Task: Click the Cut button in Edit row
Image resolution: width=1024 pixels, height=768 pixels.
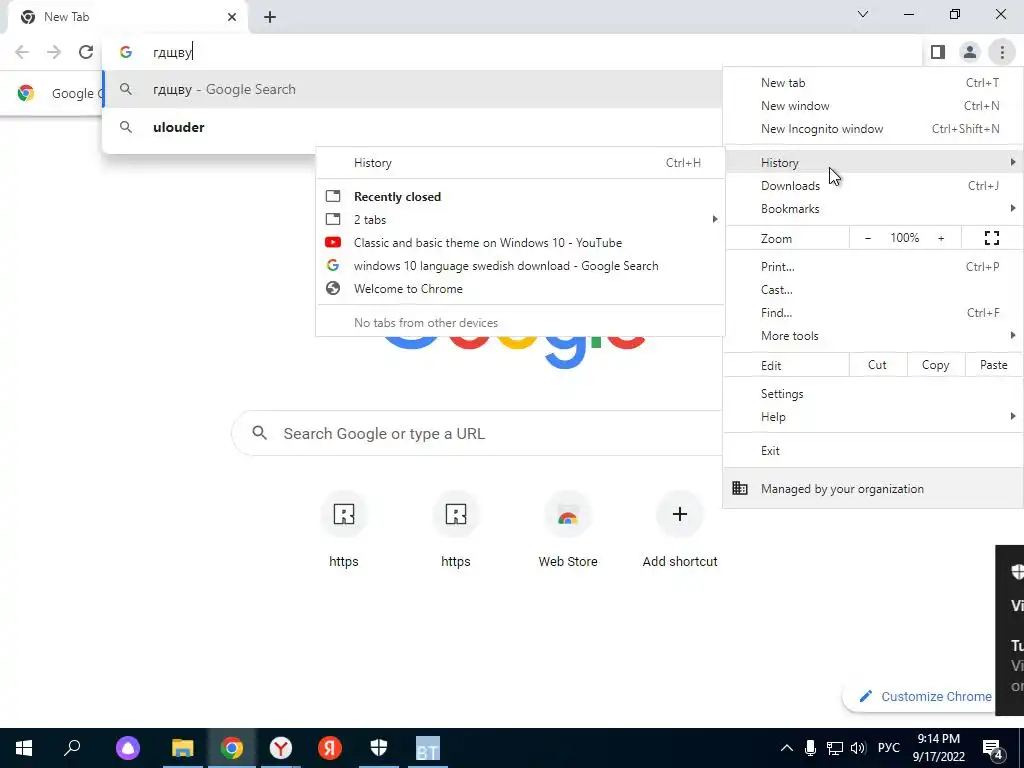Action: tap(878, 365)
